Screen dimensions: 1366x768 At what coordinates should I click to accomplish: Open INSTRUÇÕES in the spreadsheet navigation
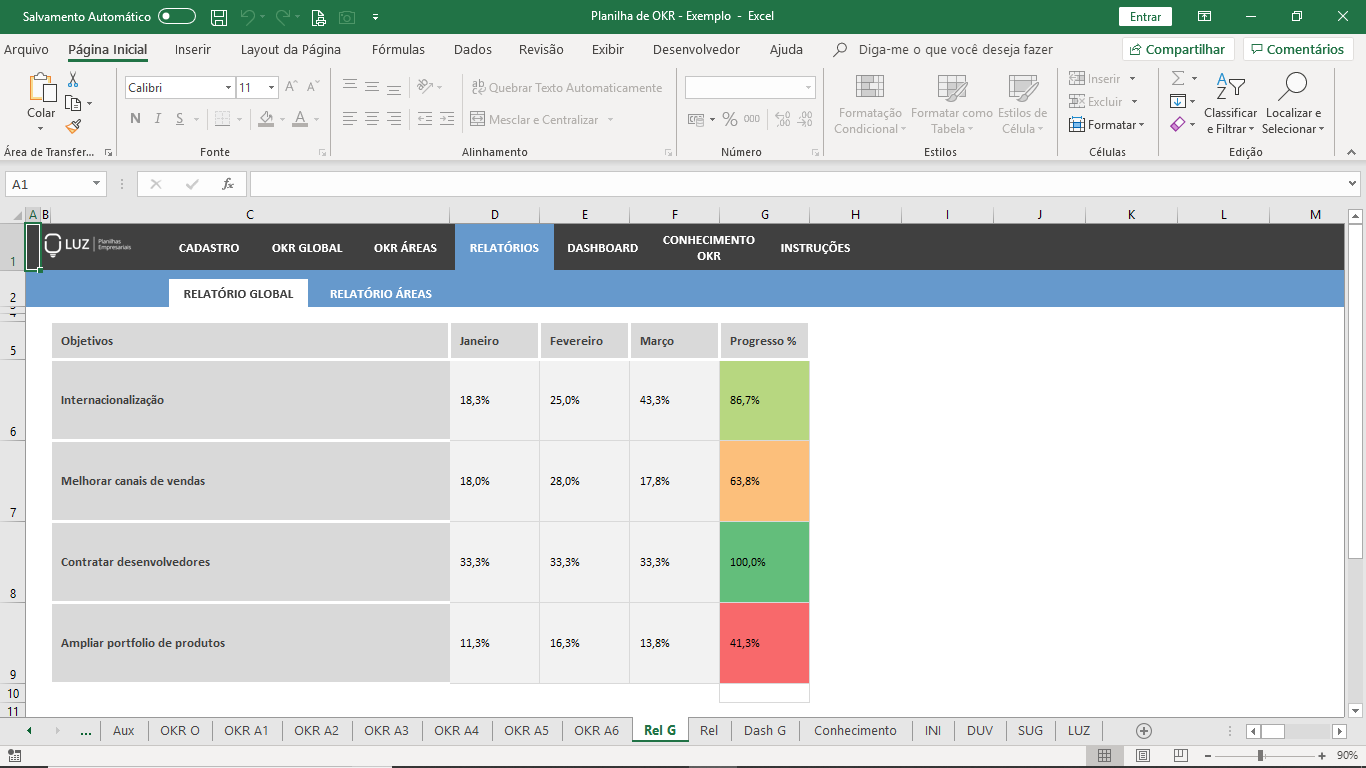[x=816, y=248]
